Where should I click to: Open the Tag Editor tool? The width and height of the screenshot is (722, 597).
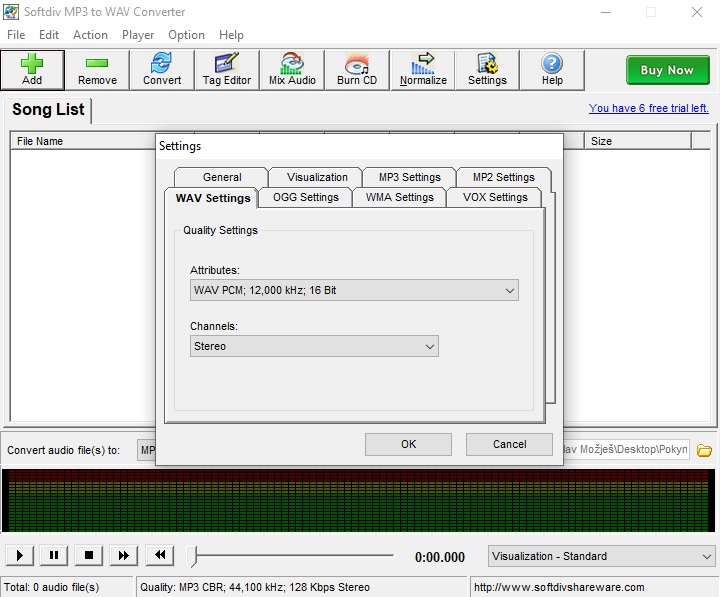227,70
